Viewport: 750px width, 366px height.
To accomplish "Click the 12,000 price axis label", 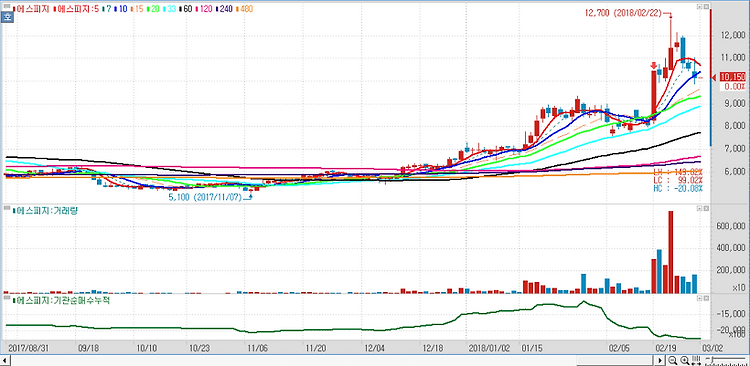I will click(x=733, y=35).
